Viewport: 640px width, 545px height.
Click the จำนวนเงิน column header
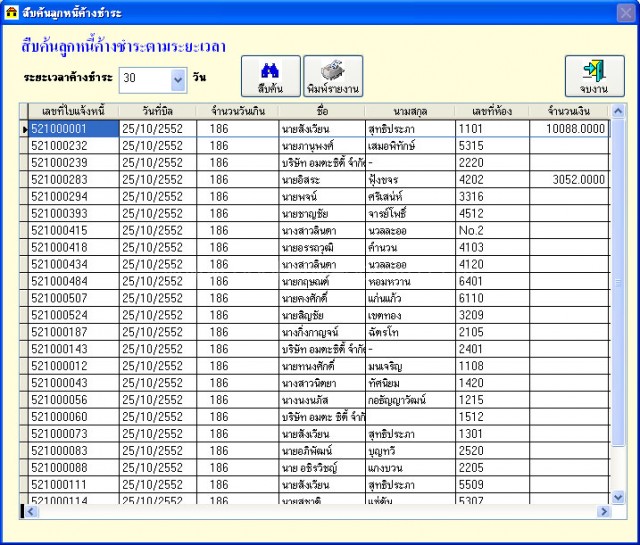(569, 111)
